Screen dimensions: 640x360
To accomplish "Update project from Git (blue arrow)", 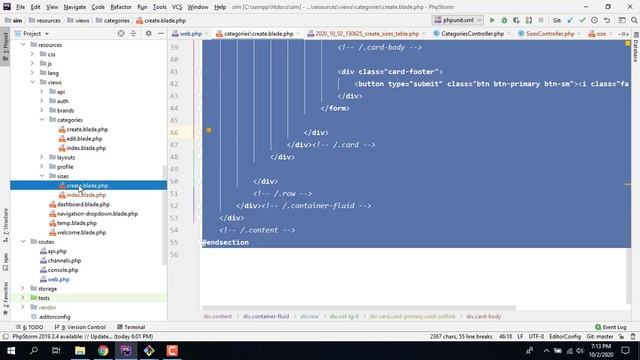I will (570, 20).
